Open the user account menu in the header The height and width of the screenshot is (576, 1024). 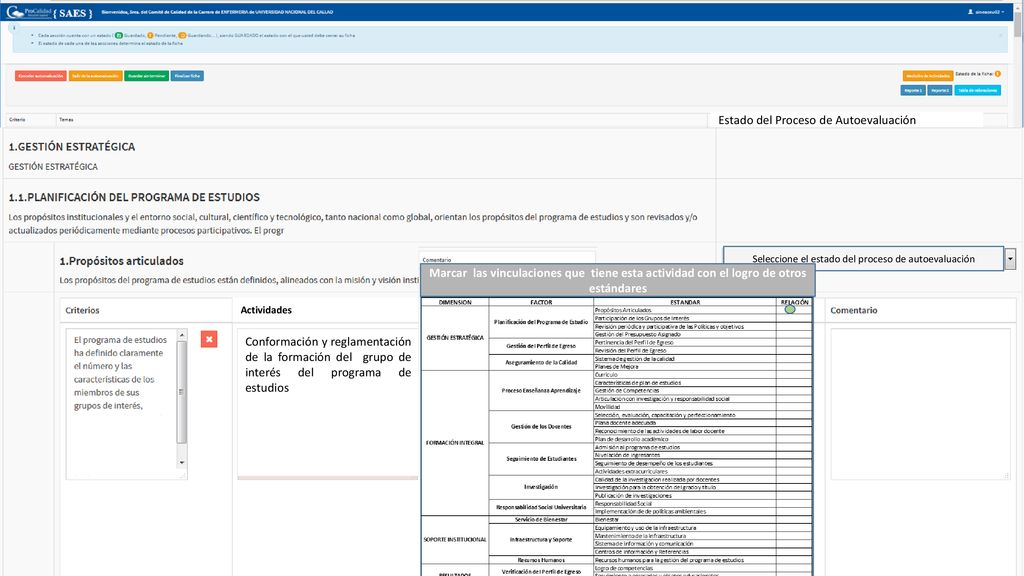point(986,12)
